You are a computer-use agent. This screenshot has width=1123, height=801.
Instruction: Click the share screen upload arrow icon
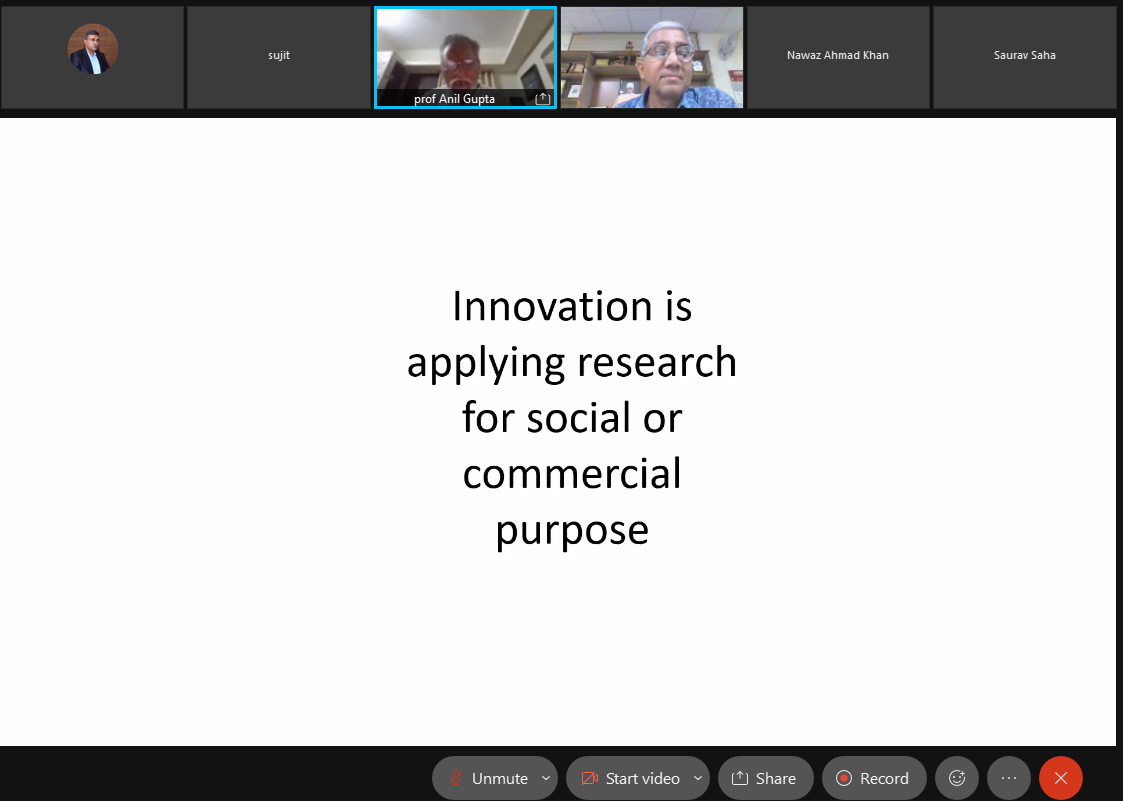click(x=740, y=778)
